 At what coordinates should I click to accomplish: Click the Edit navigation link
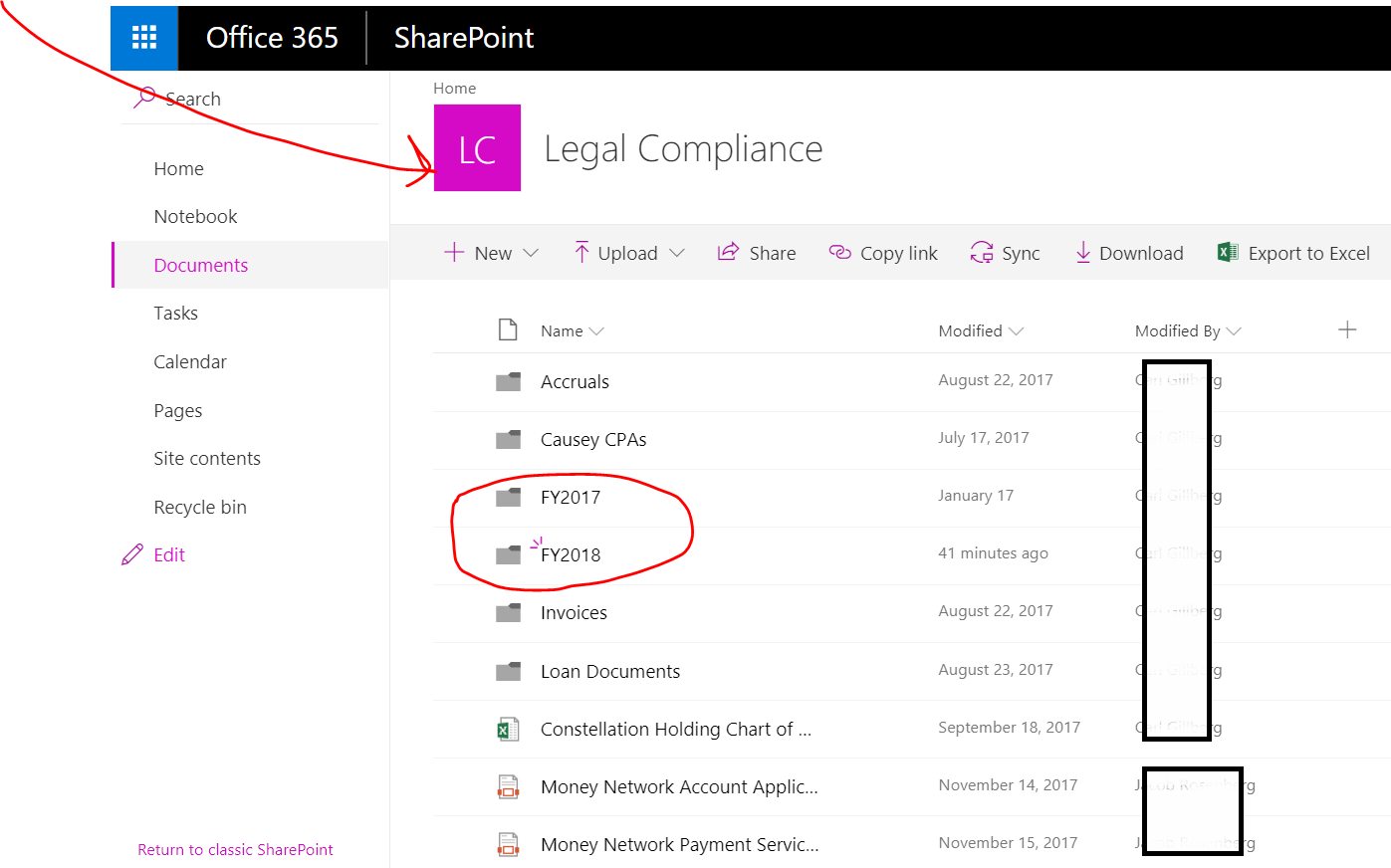tap(169, 554)
